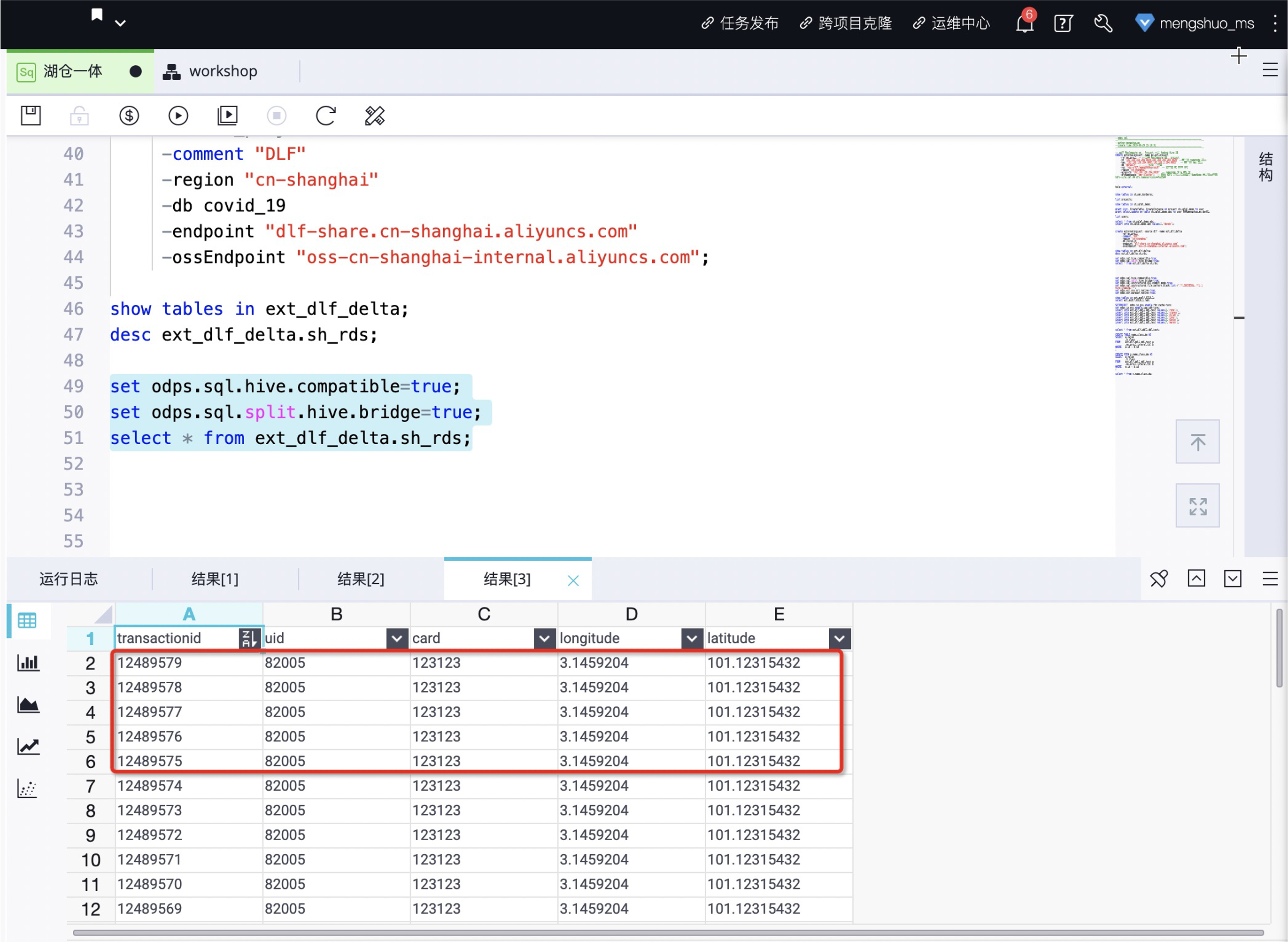Select the bar chart view icon
Image resolution: width=1288 pixels, height=942 pixels.
[x=28, y=663]
